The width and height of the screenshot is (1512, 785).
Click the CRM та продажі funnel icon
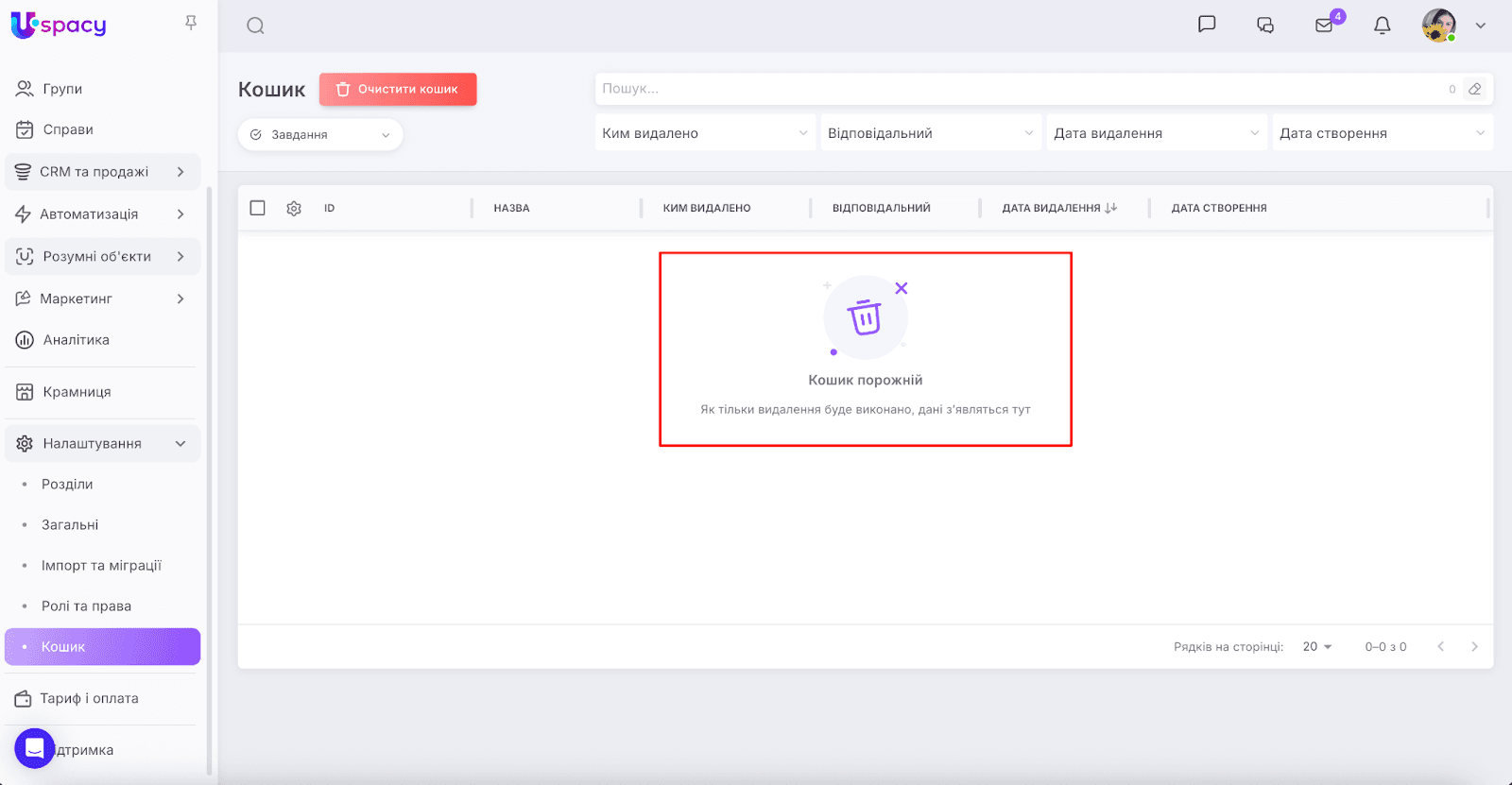tap(23, 172)
